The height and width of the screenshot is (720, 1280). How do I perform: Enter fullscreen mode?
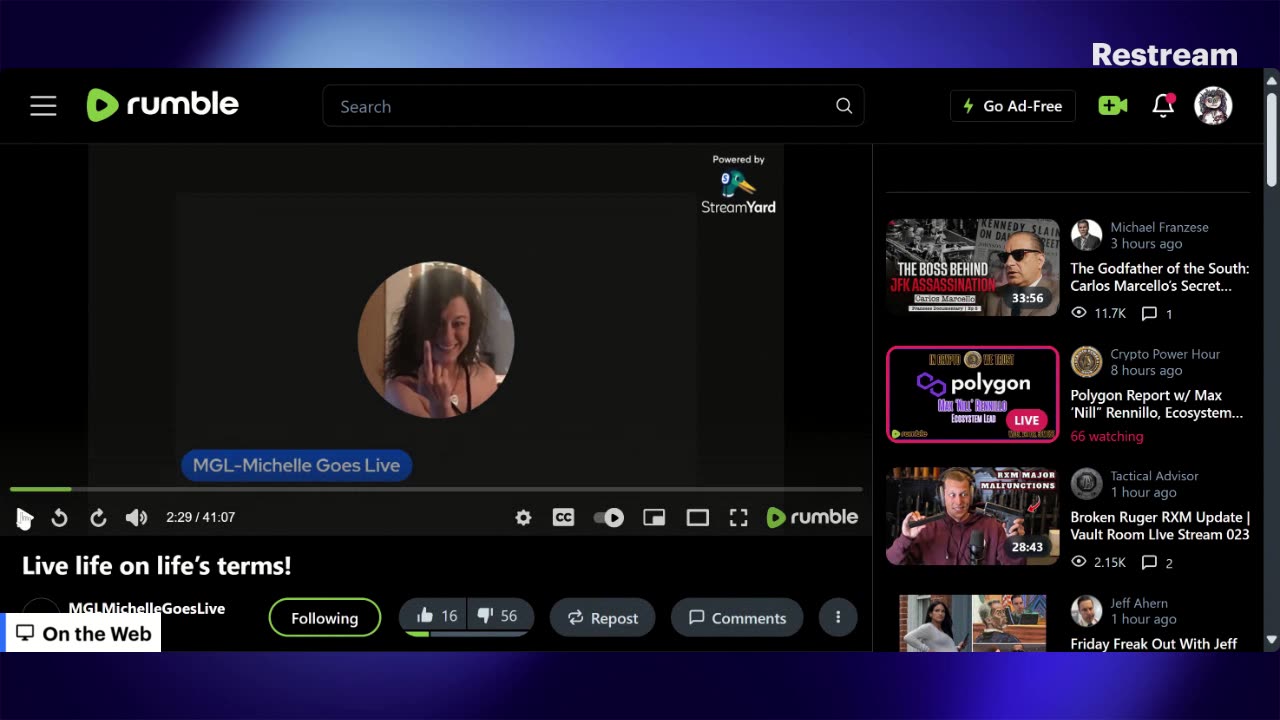click(x=738, y=517)
